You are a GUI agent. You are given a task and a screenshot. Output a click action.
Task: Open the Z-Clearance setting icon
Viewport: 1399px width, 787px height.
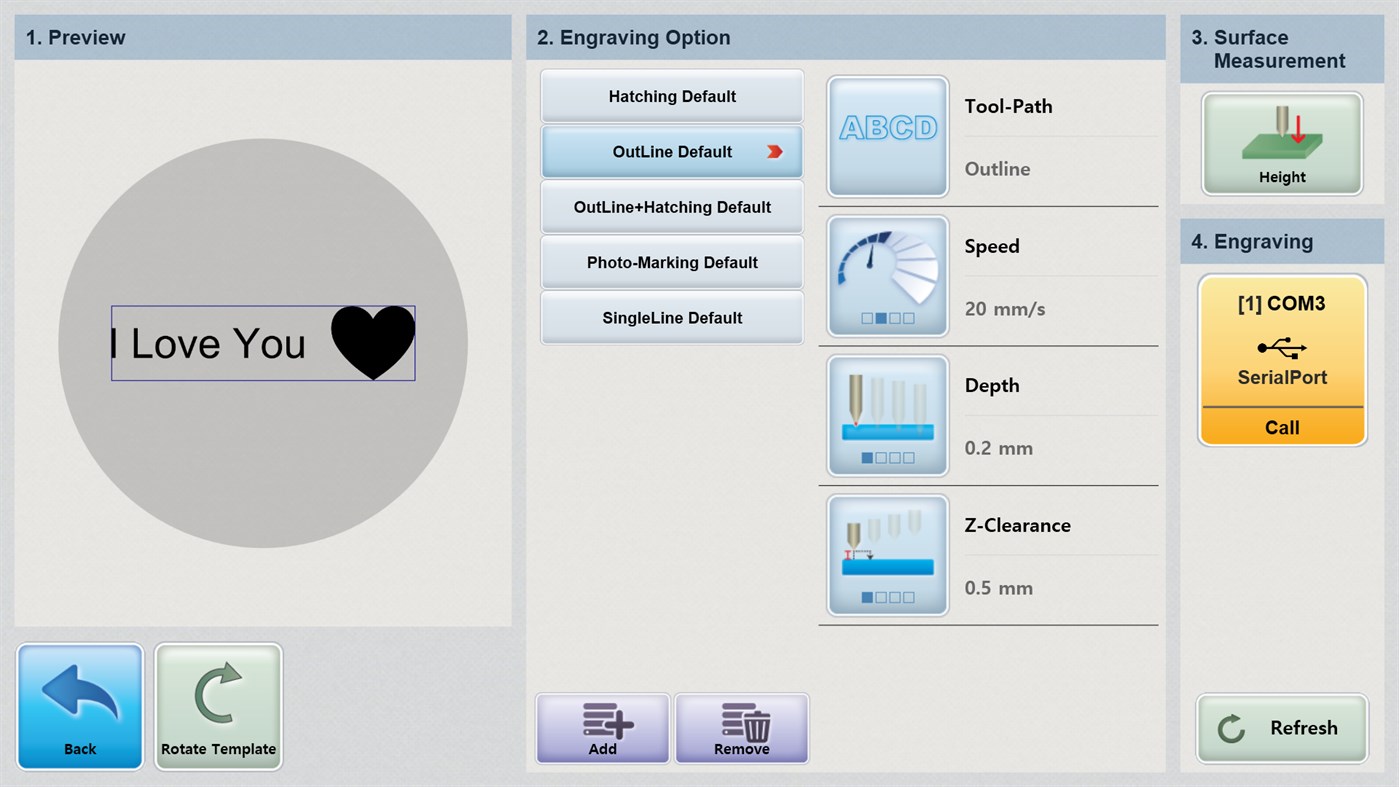point(886,554)
